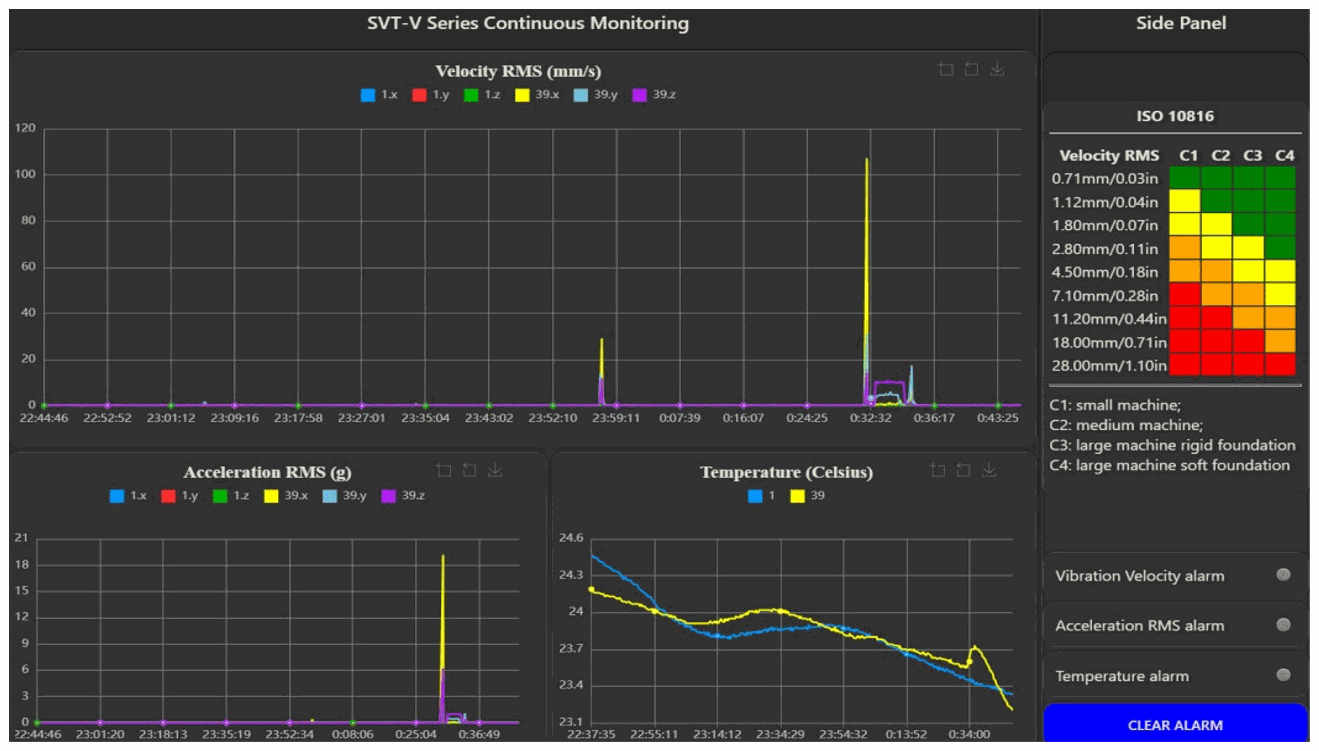Download the Velocity RMS chart as image
Viewport: 1319px width, 751px height.
(x=997, y=69)
